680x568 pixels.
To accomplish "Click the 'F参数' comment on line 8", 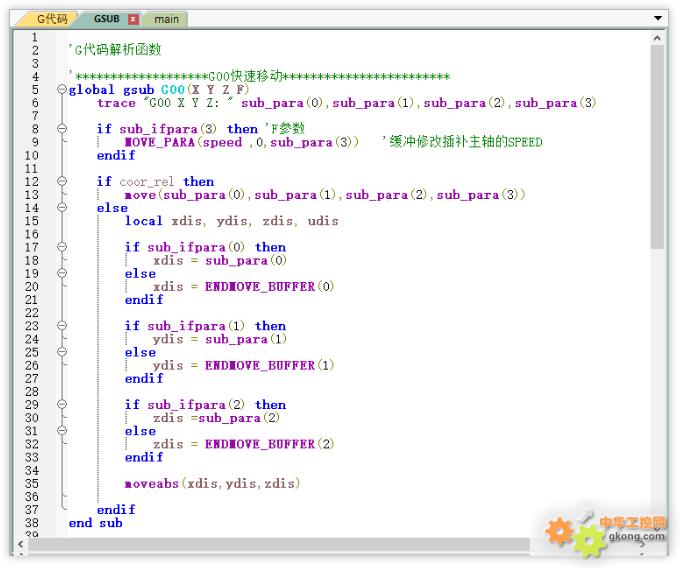I will pos(285,129).
